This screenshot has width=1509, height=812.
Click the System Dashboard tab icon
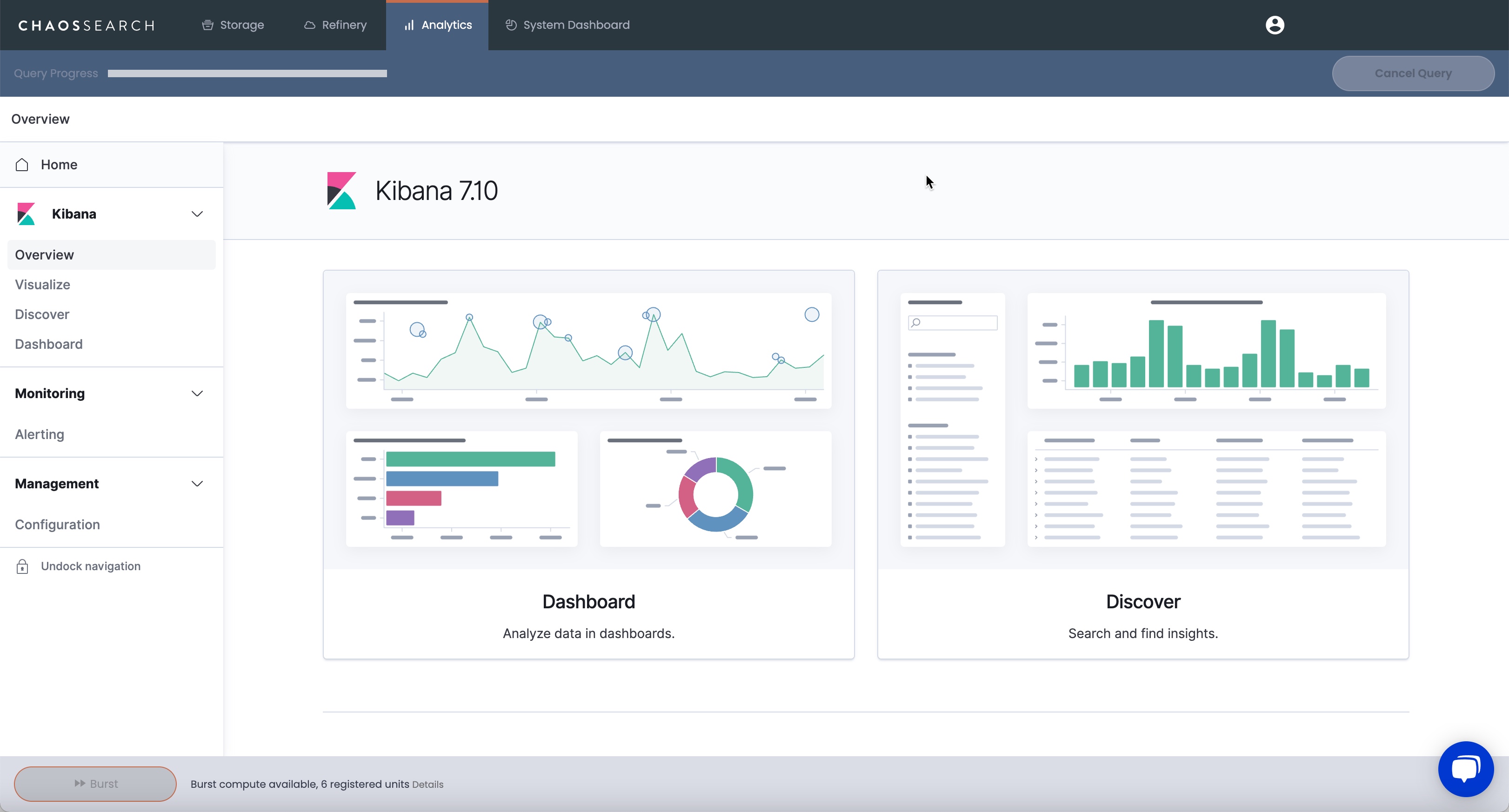click(x=511, y=25)
